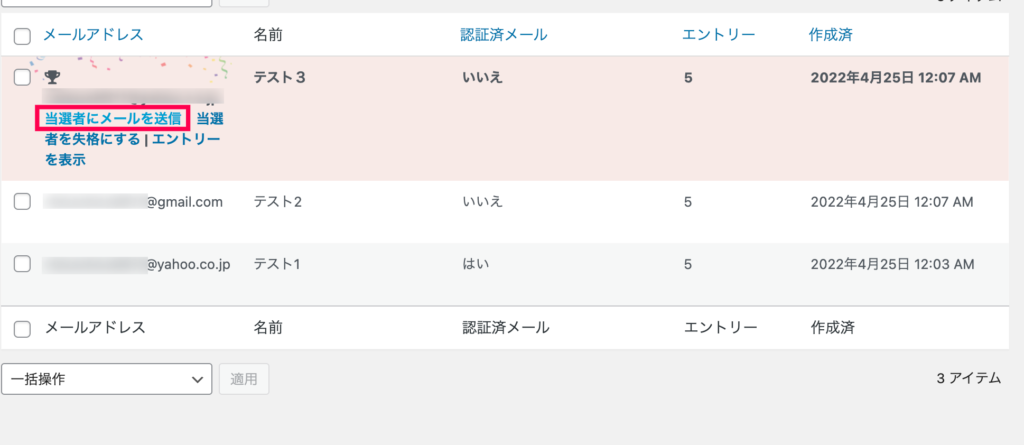Sort by 作成済 column header
This screenshot has height=445, width=1024.
click(830, 35)
